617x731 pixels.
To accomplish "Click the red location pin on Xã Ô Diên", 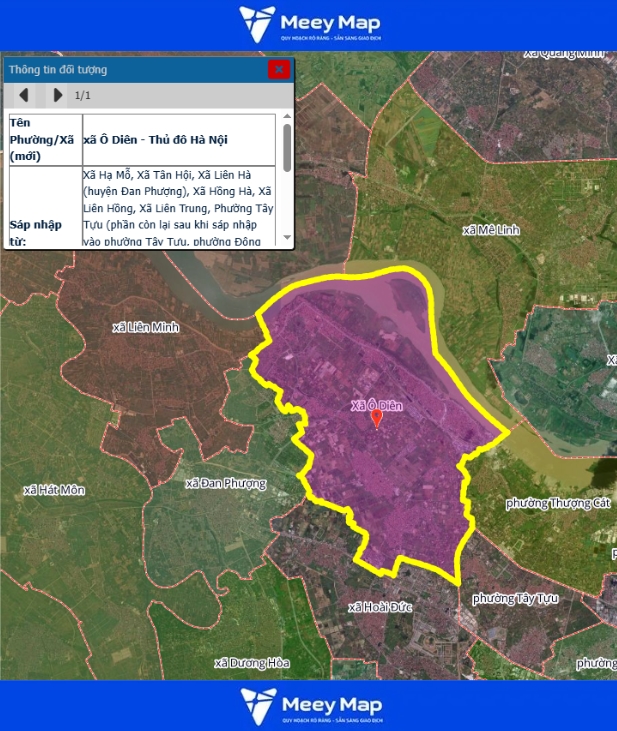I will [377, 418].
